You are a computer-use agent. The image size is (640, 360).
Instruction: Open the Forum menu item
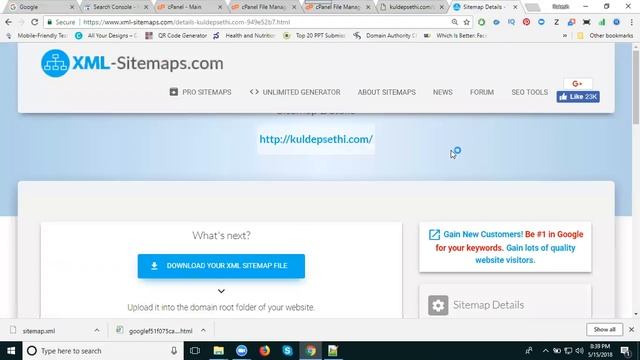tap(482, 92)
